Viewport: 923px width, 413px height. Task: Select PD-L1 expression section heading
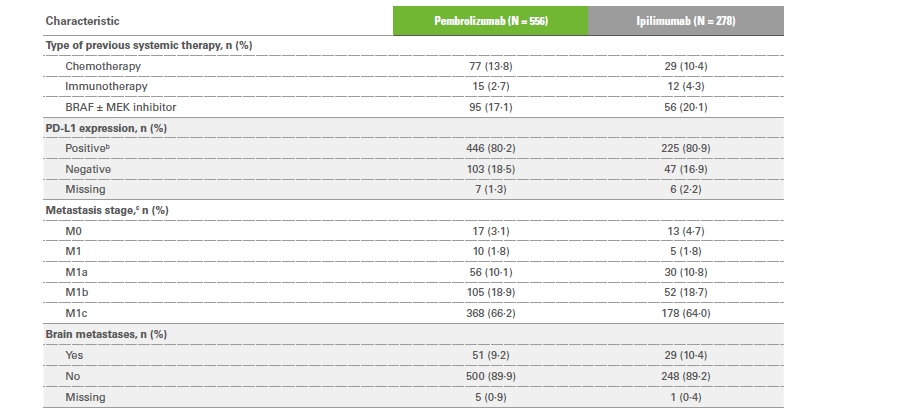pos(106,128)
